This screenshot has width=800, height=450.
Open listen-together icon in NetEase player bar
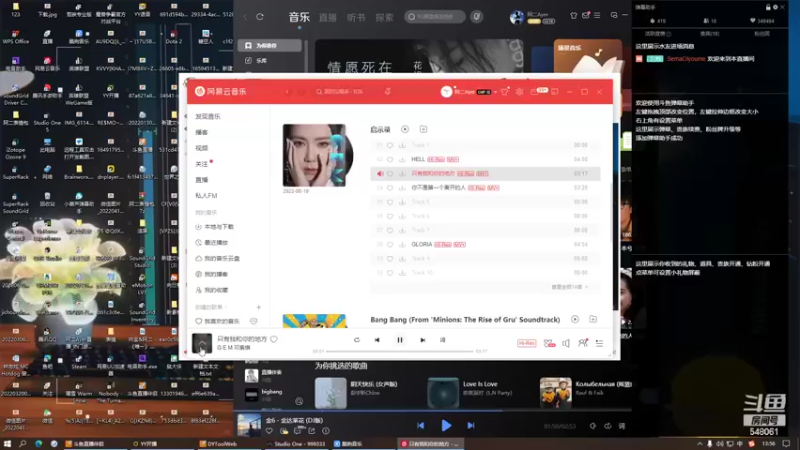point(583,343)
